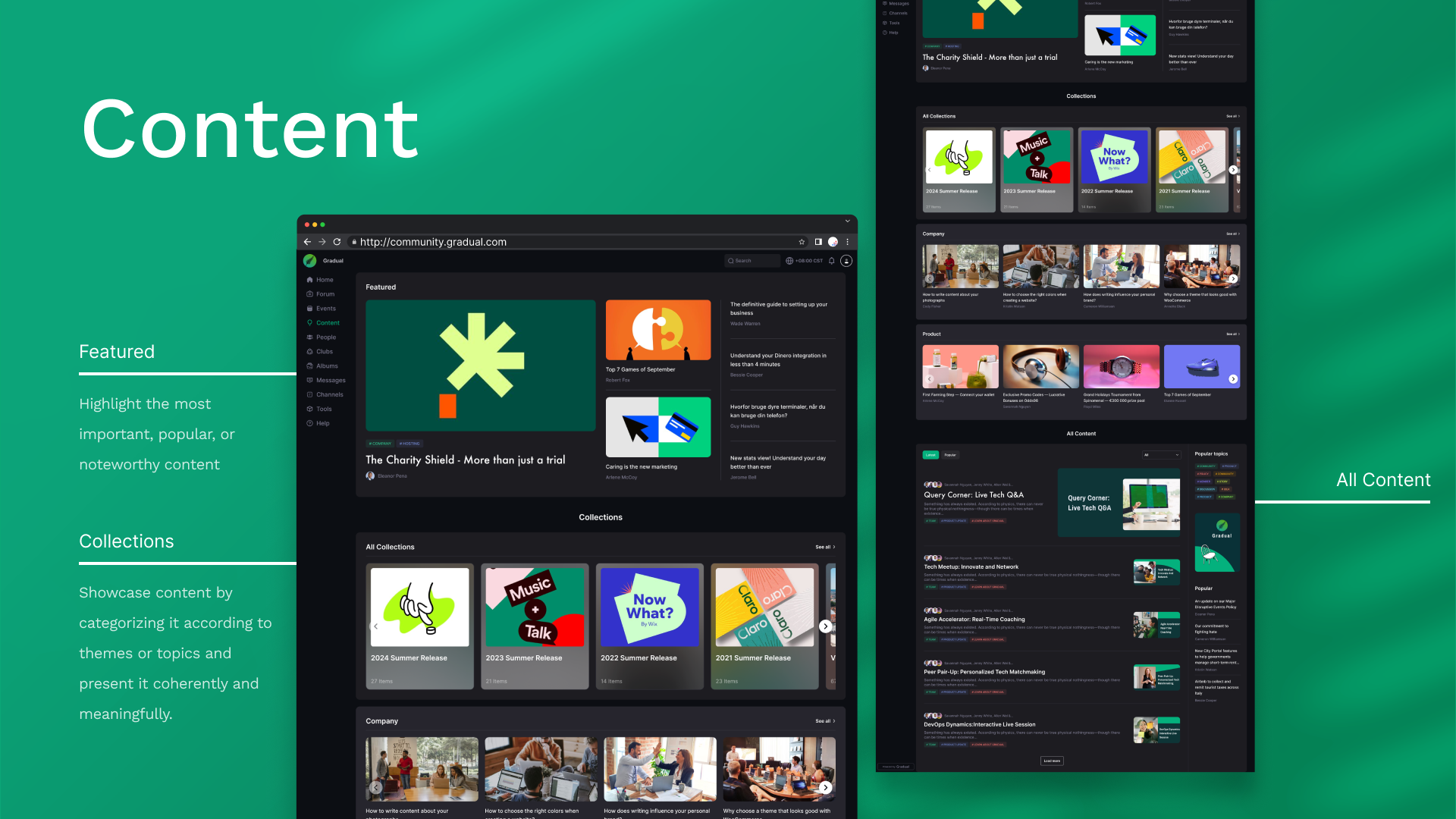Click the notification bell icon
Screen dimensions: 1456x819
pyautogui.click(x=832, y=261)
